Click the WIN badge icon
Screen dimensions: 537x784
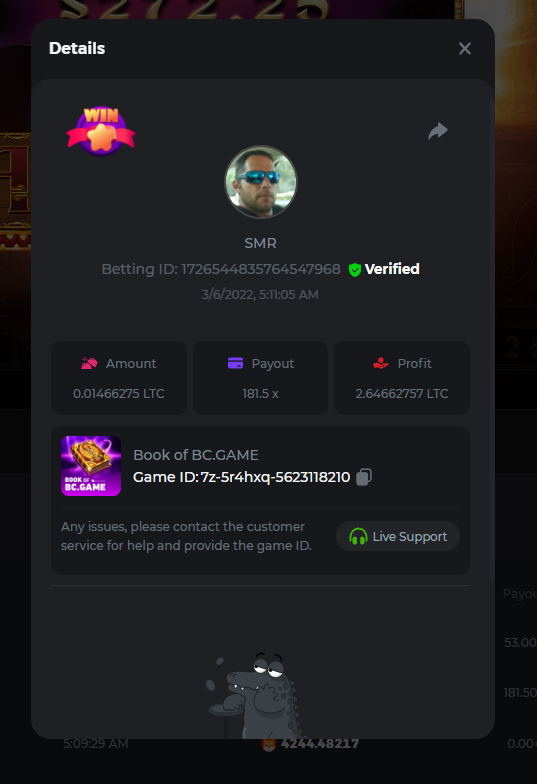coord(101,131)
